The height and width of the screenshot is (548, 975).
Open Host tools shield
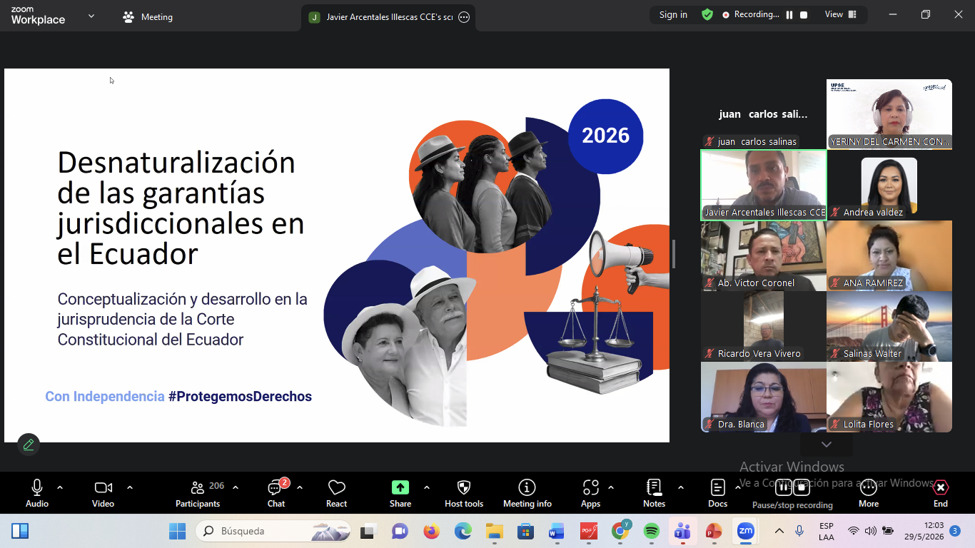point(464,493)
